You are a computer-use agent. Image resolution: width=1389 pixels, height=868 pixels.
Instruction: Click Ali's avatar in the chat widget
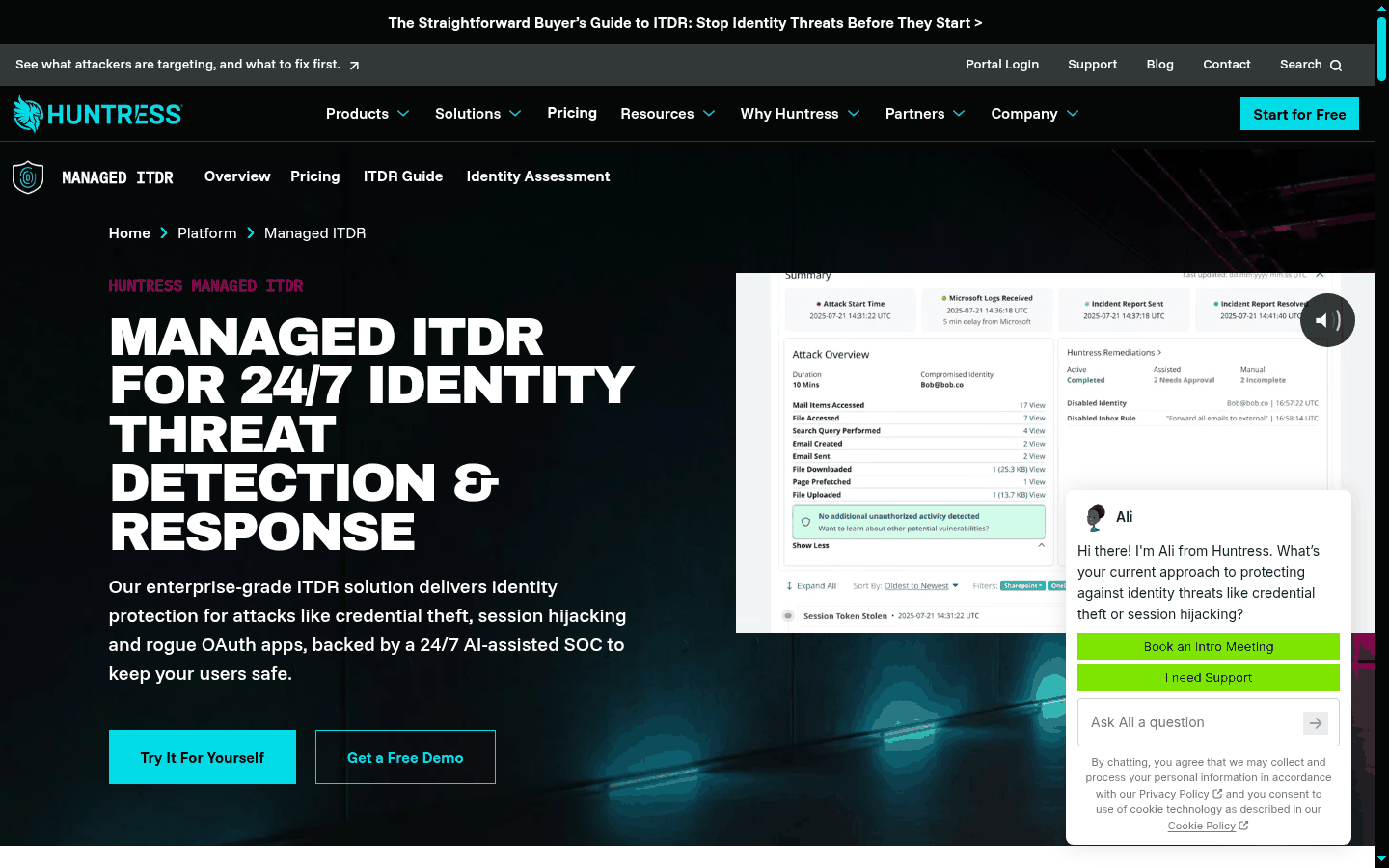point(1095,518)
